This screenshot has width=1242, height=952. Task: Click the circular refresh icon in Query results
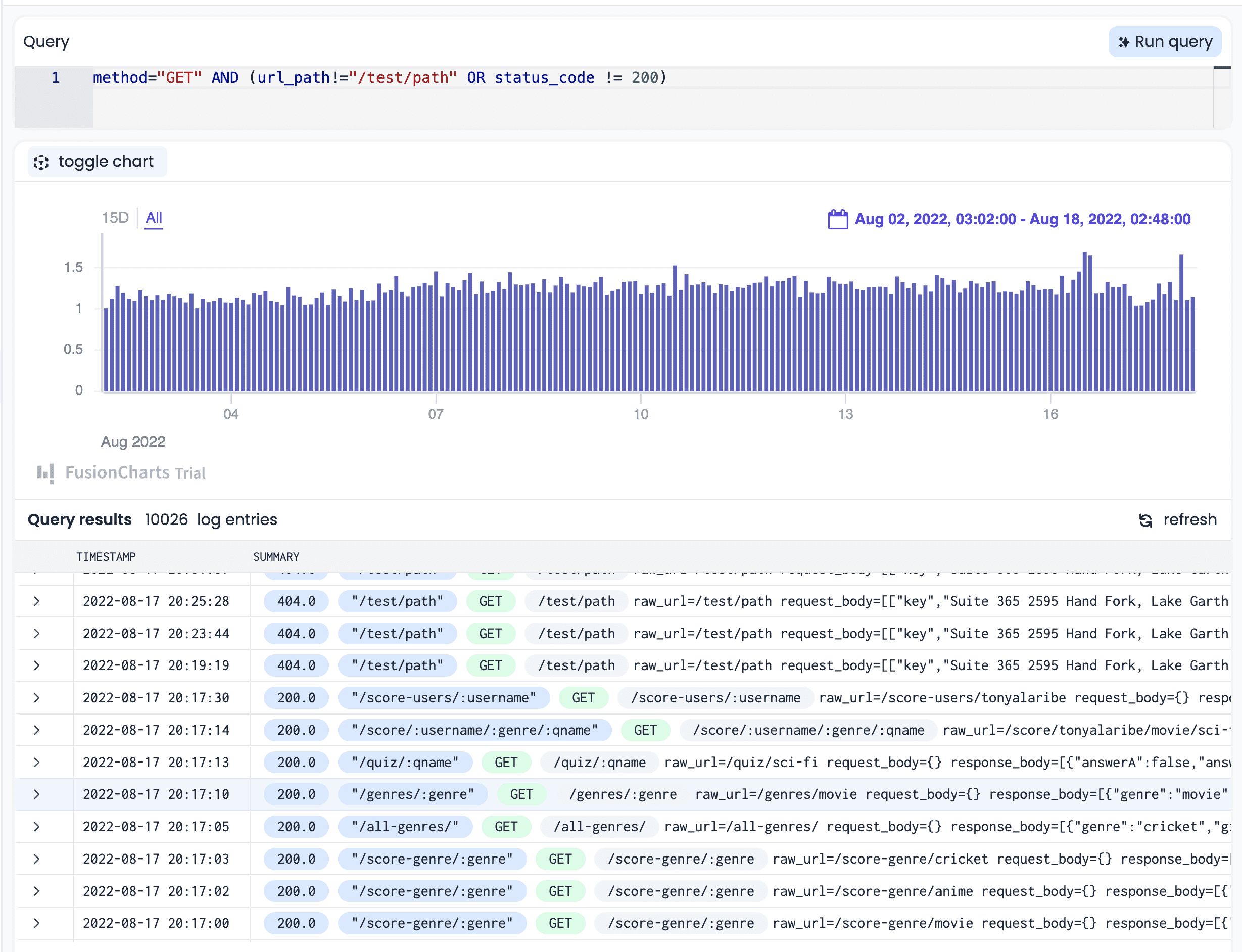pos(1145,519)
